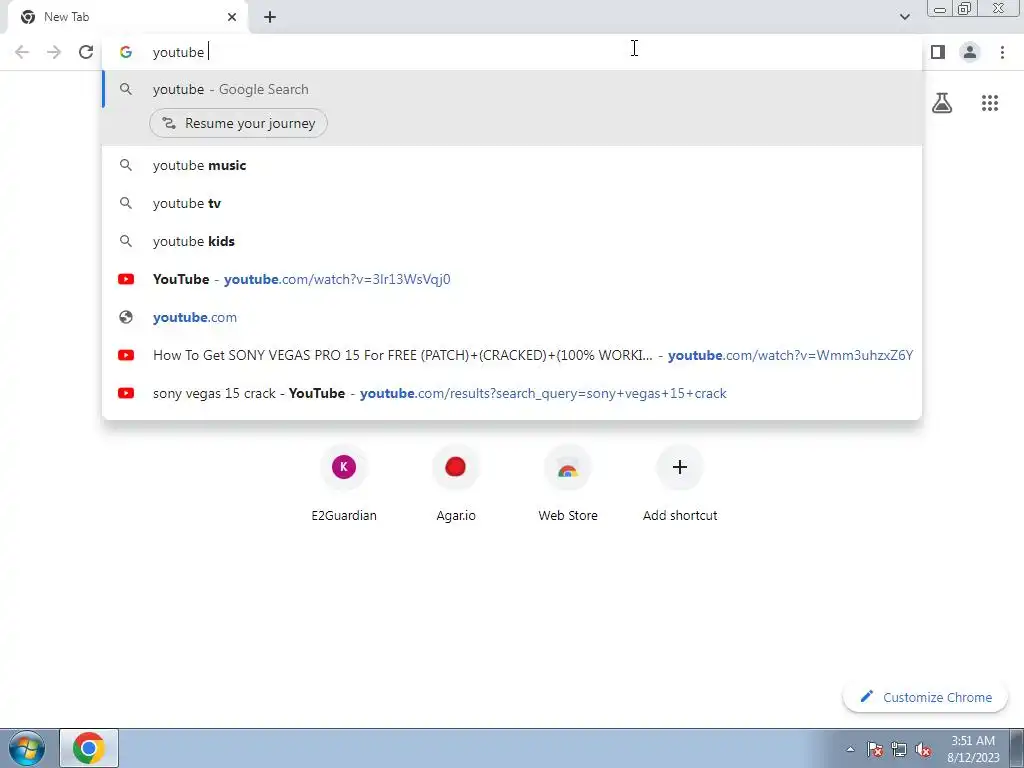Image resolution: width=1024 pixels, height=768 pixels.
Task: Click magnifier icon beside youtube music
Action: [x=126, y=165]
